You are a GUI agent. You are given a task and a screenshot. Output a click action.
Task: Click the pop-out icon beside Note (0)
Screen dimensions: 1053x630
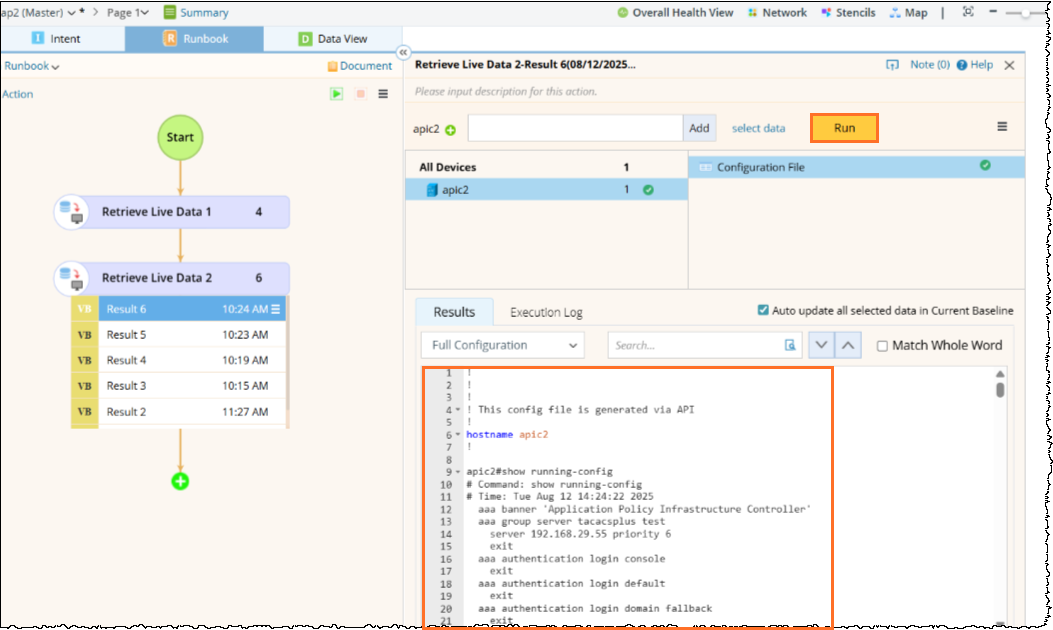coord(892,65)
